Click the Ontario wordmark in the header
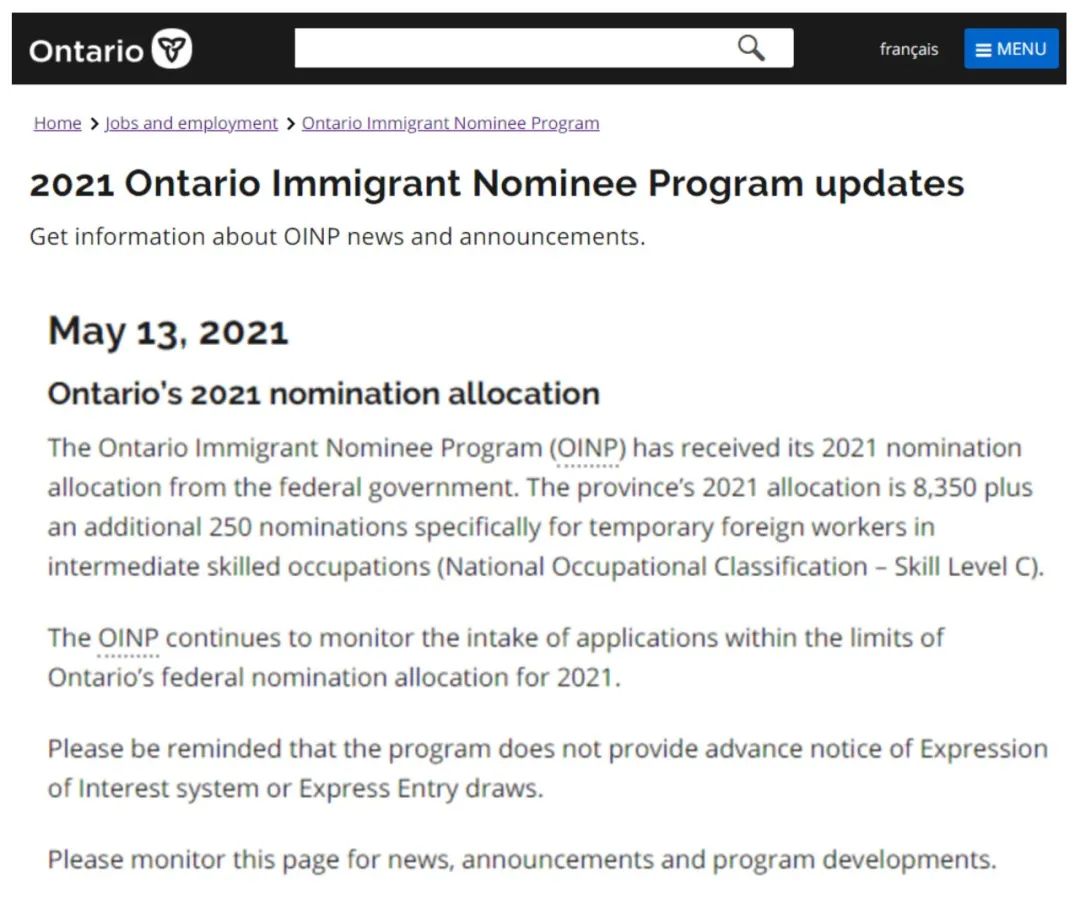This screenshot has height=900, width=1080. coord(86,51)
